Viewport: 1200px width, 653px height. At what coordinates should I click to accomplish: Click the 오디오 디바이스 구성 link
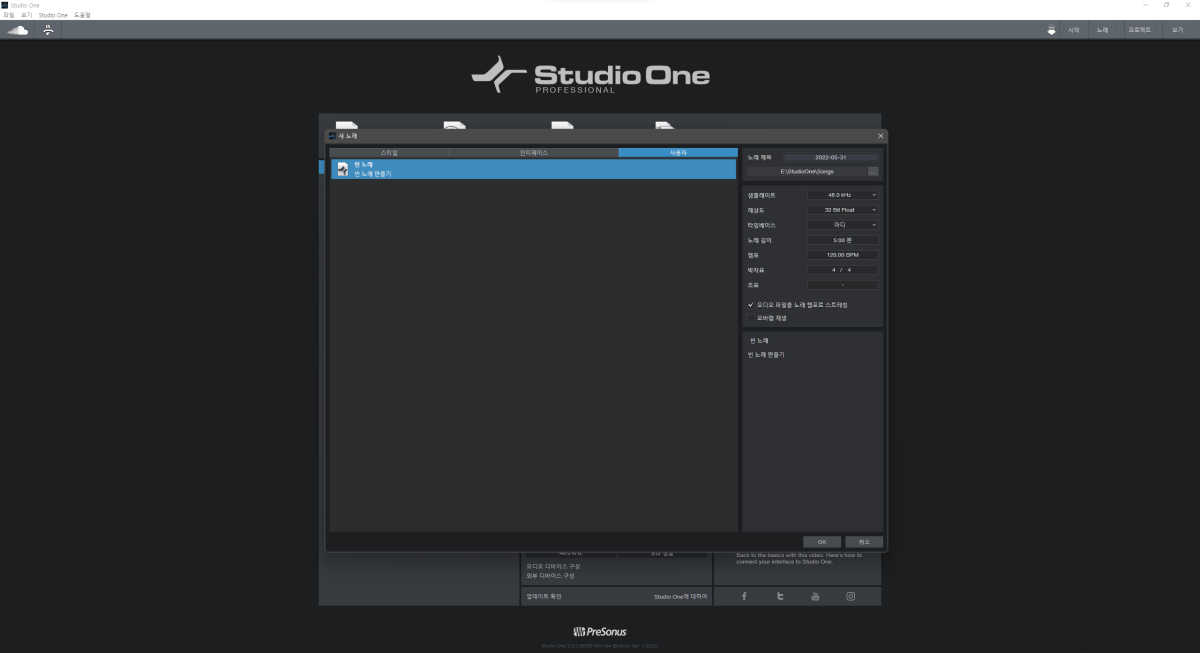553,566
